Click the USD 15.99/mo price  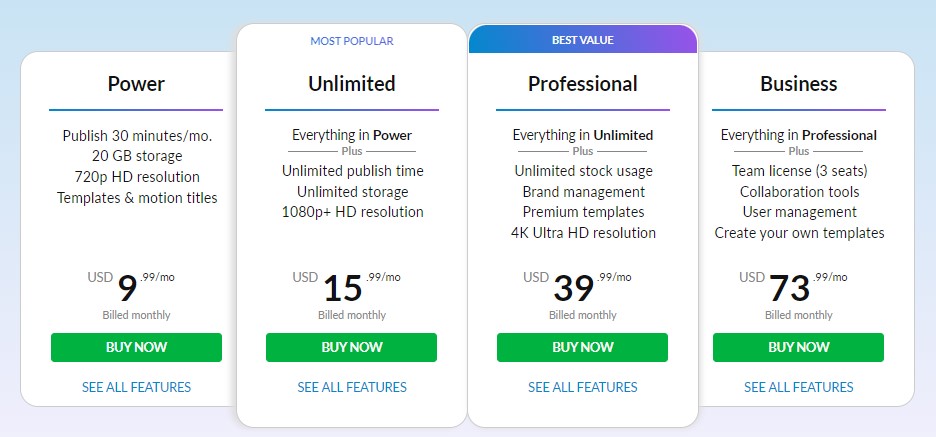pos(346,286)
